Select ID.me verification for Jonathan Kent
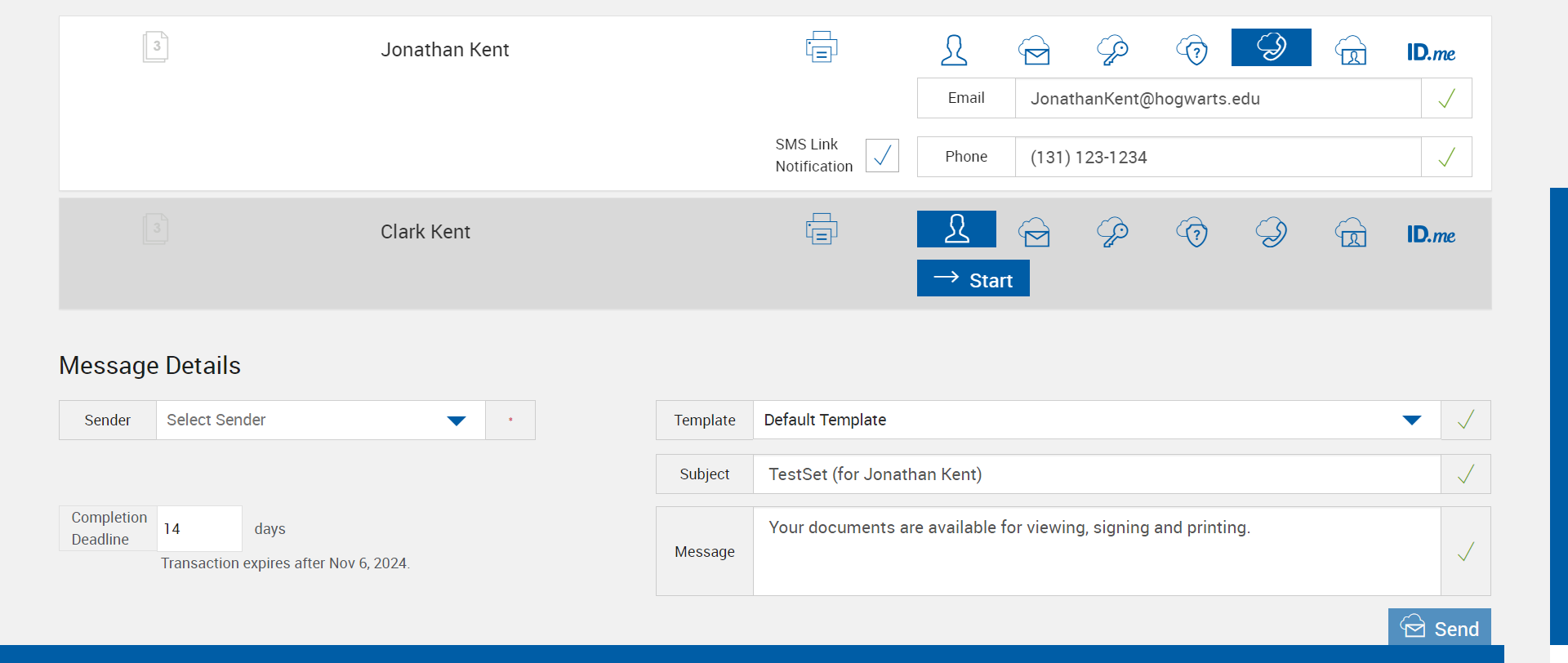The width and height of the screenshot is (1568, 663). click(x=1431, y=52)
